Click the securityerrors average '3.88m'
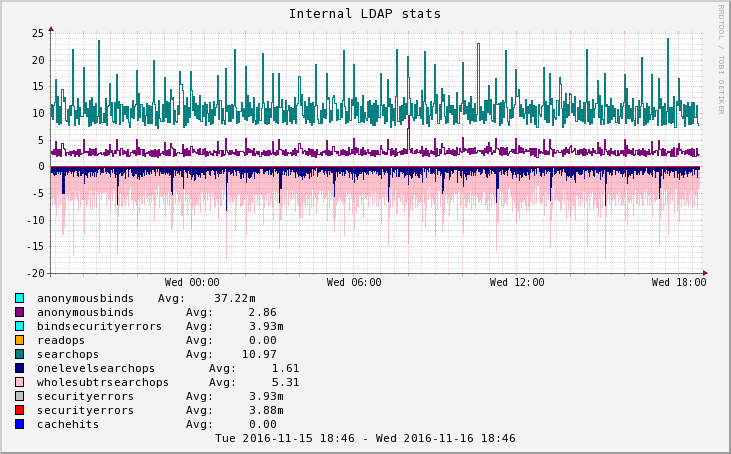 [266, 410]
